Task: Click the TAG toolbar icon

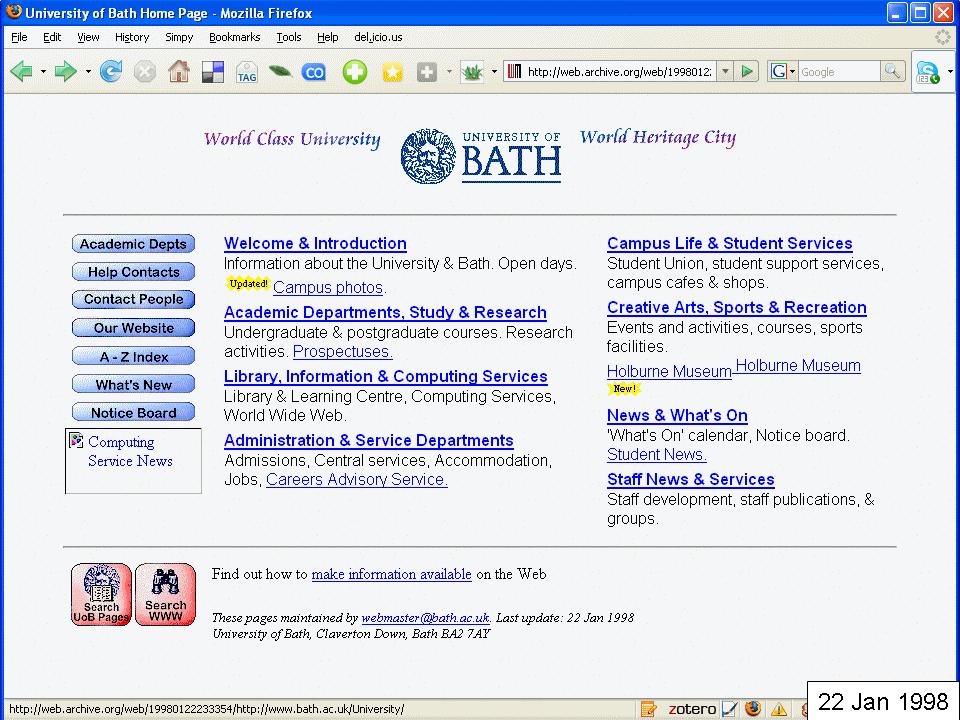Action: coord(247,72)
